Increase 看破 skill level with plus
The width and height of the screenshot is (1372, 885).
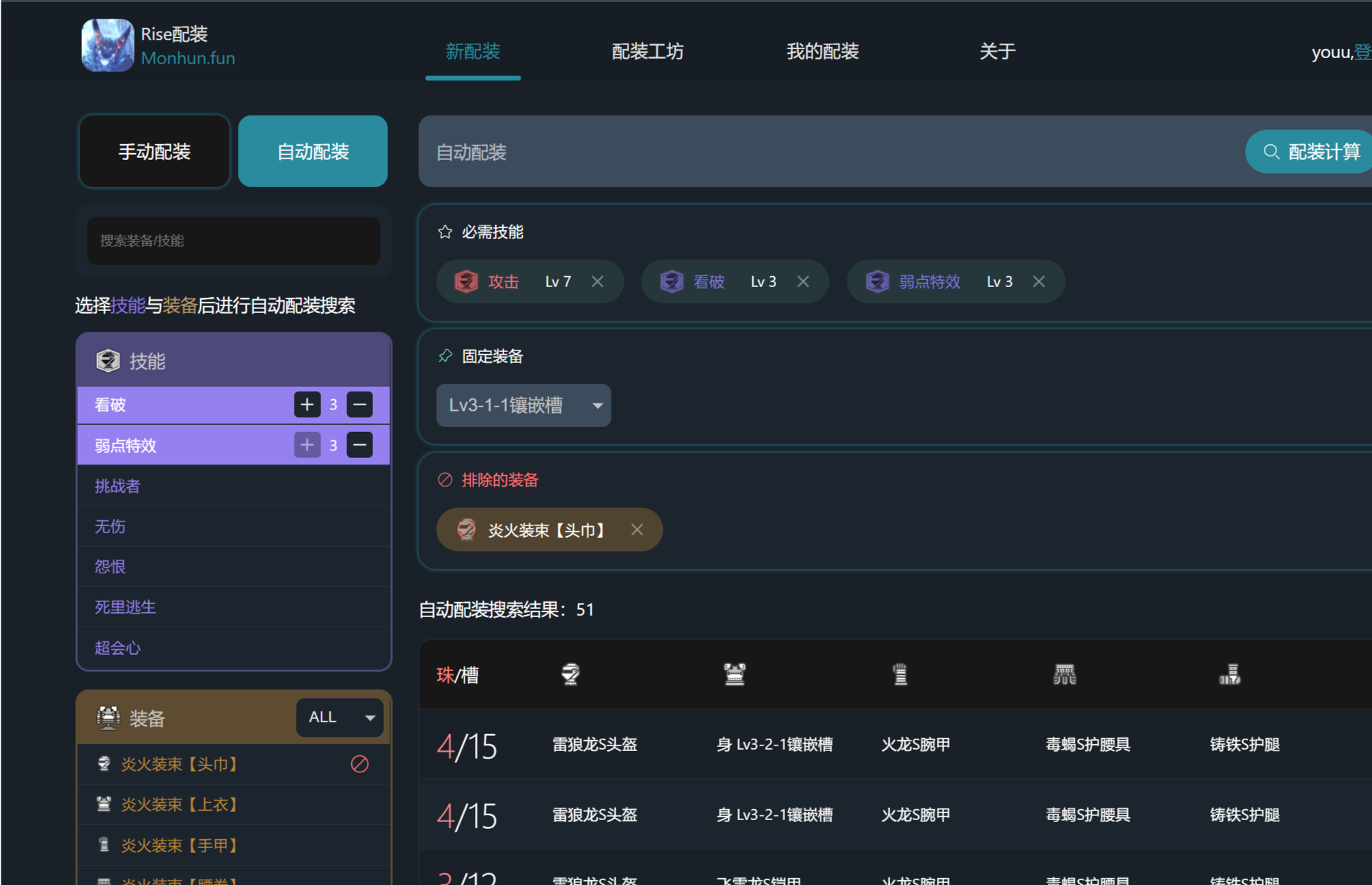click(x=307, y=405)
